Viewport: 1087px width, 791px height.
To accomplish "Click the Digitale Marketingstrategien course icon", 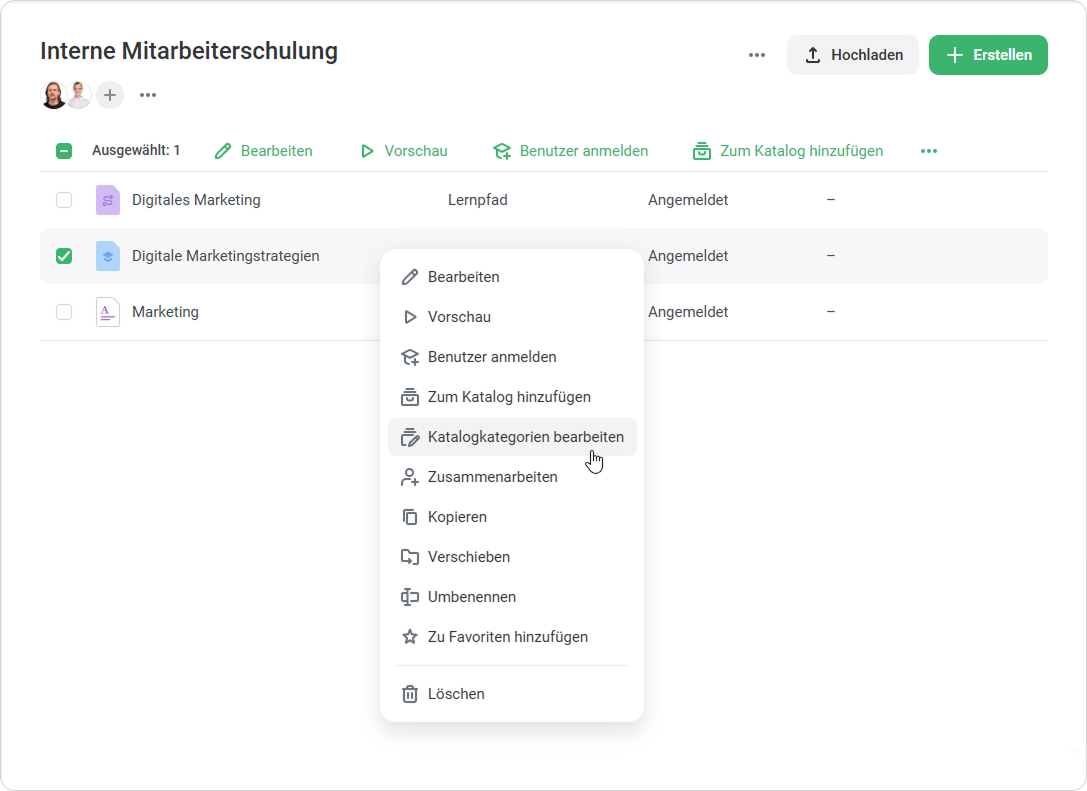I will (x=107, y=256).
